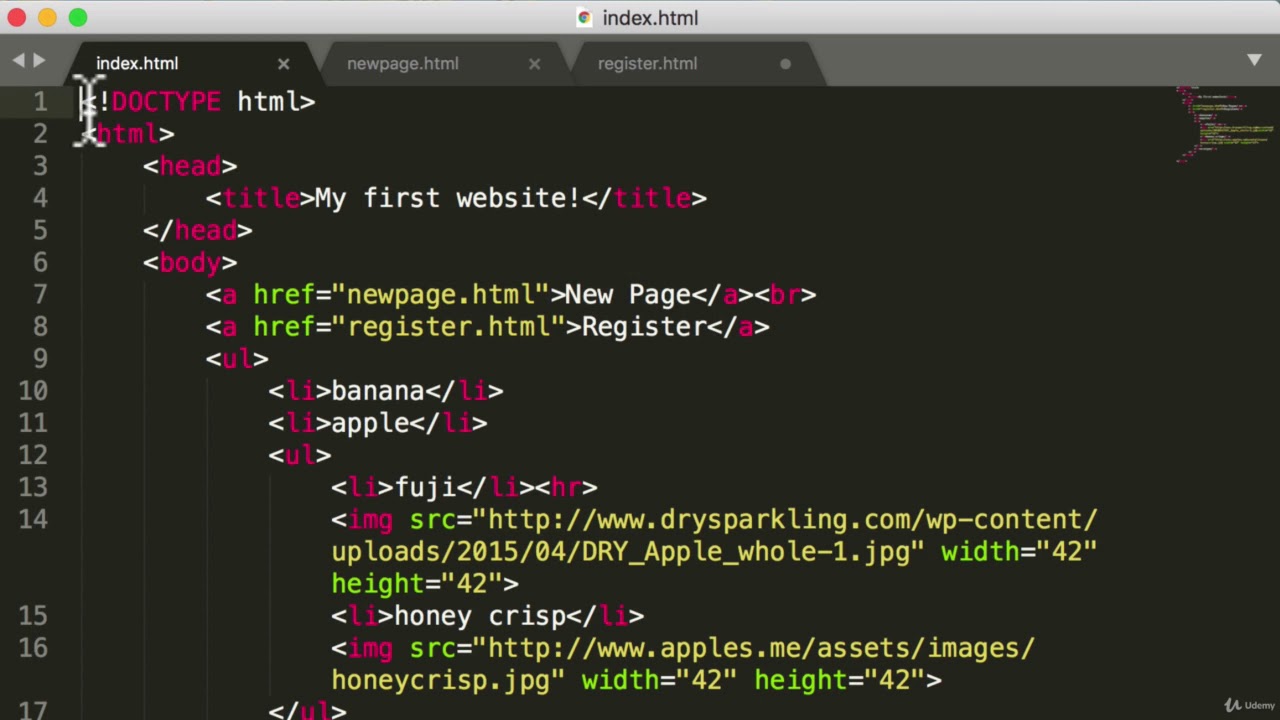1280x720 pixels.
Task: Click the ul tag on line 9
Action: [237, 358]
